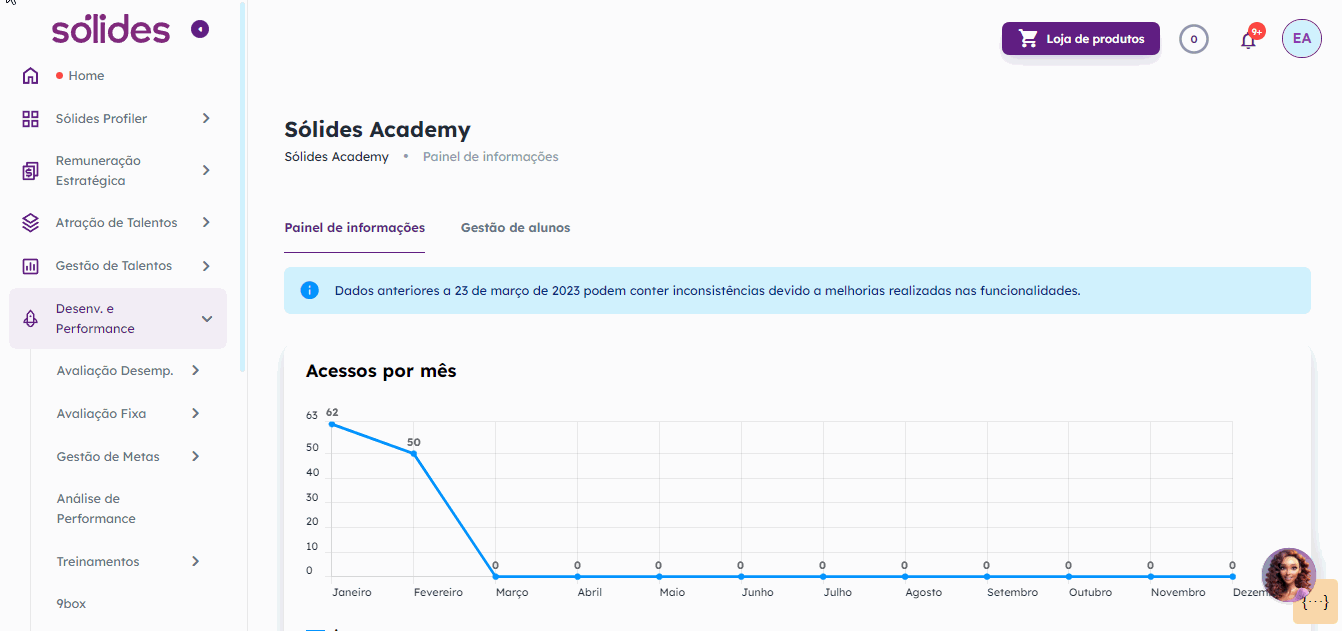
Task: Click the Agosto axis label
Action: click(x=923, y=593)
